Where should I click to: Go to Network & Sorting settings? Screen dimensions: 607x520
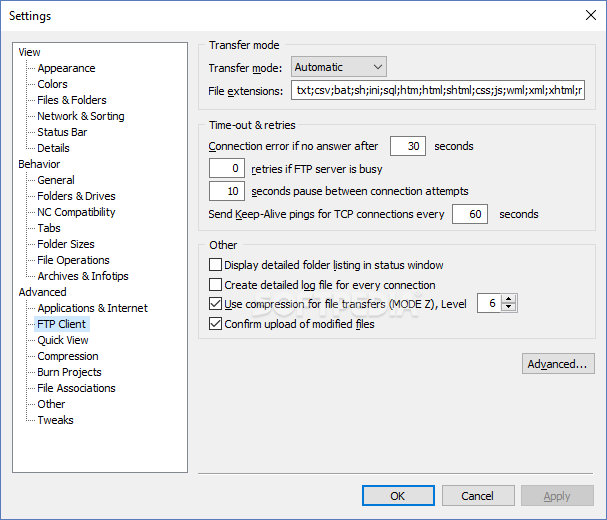pos(81,116)
